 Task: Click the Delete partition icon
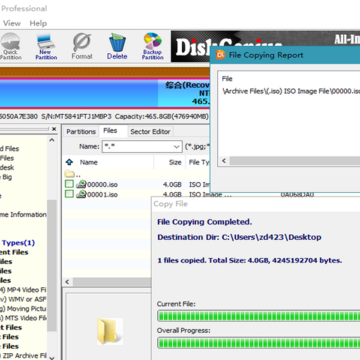(117, 46)
